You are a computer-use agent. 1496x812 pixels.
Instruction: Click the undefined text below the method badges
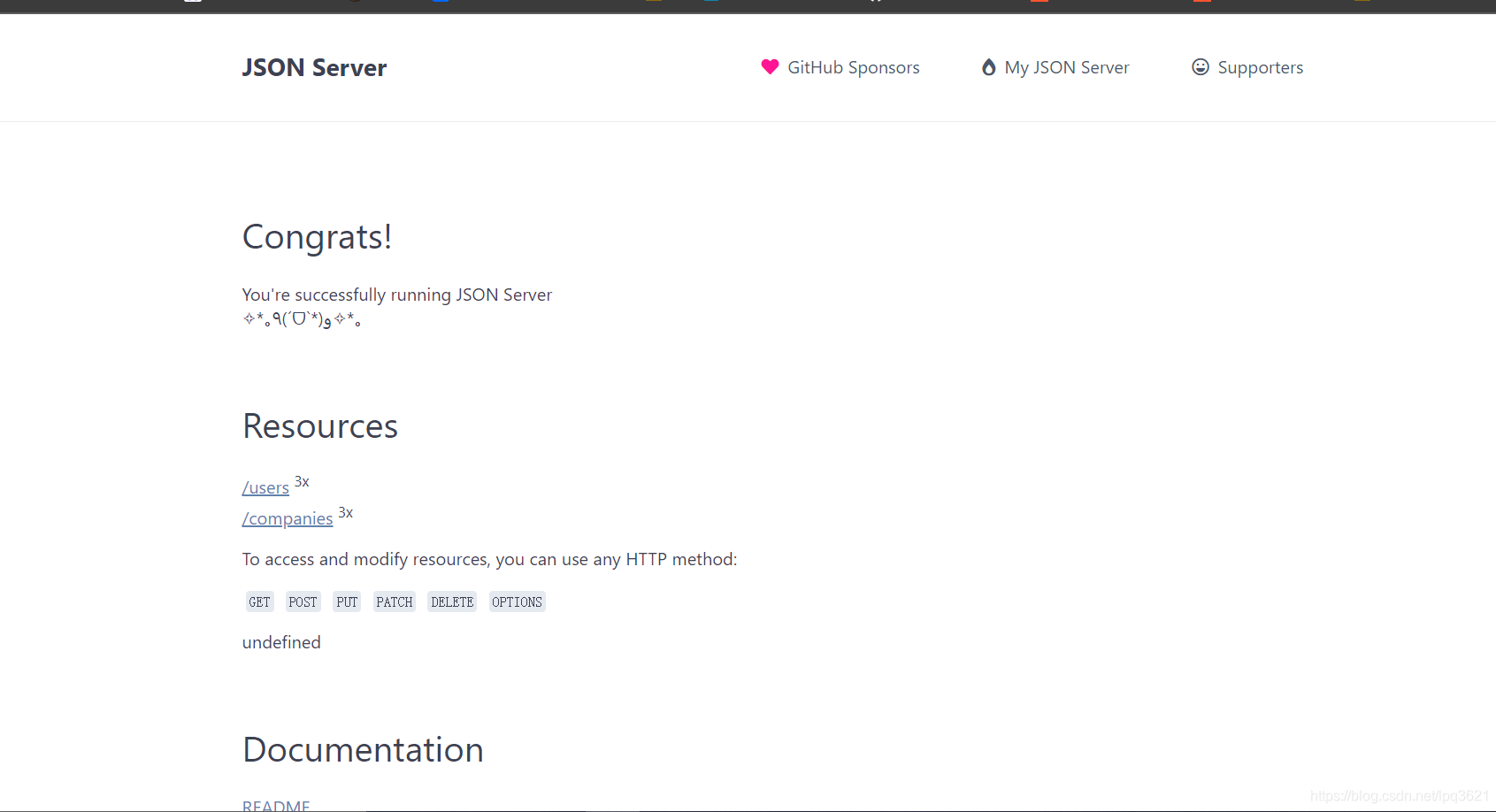point(281,642)
